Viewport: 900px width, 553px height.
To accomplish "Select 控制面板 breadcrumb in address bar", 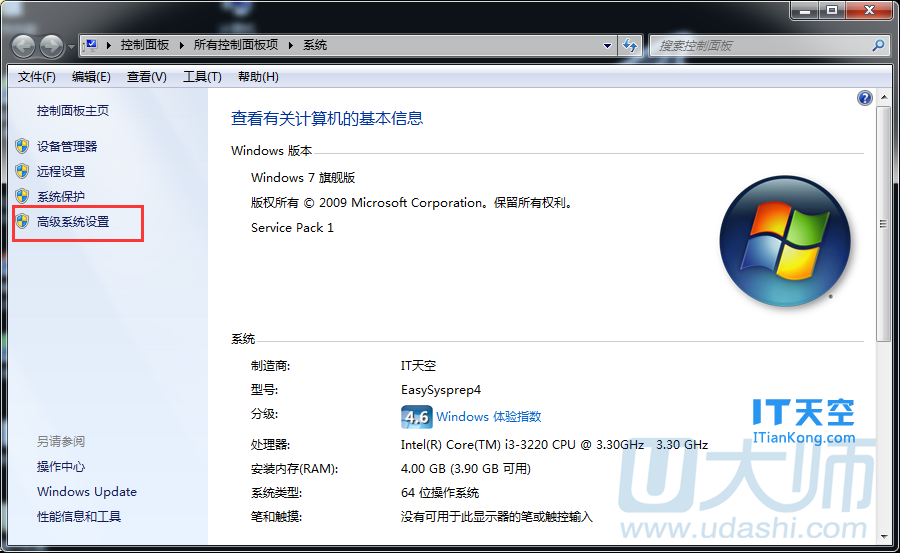I will (x=145, y=45).
